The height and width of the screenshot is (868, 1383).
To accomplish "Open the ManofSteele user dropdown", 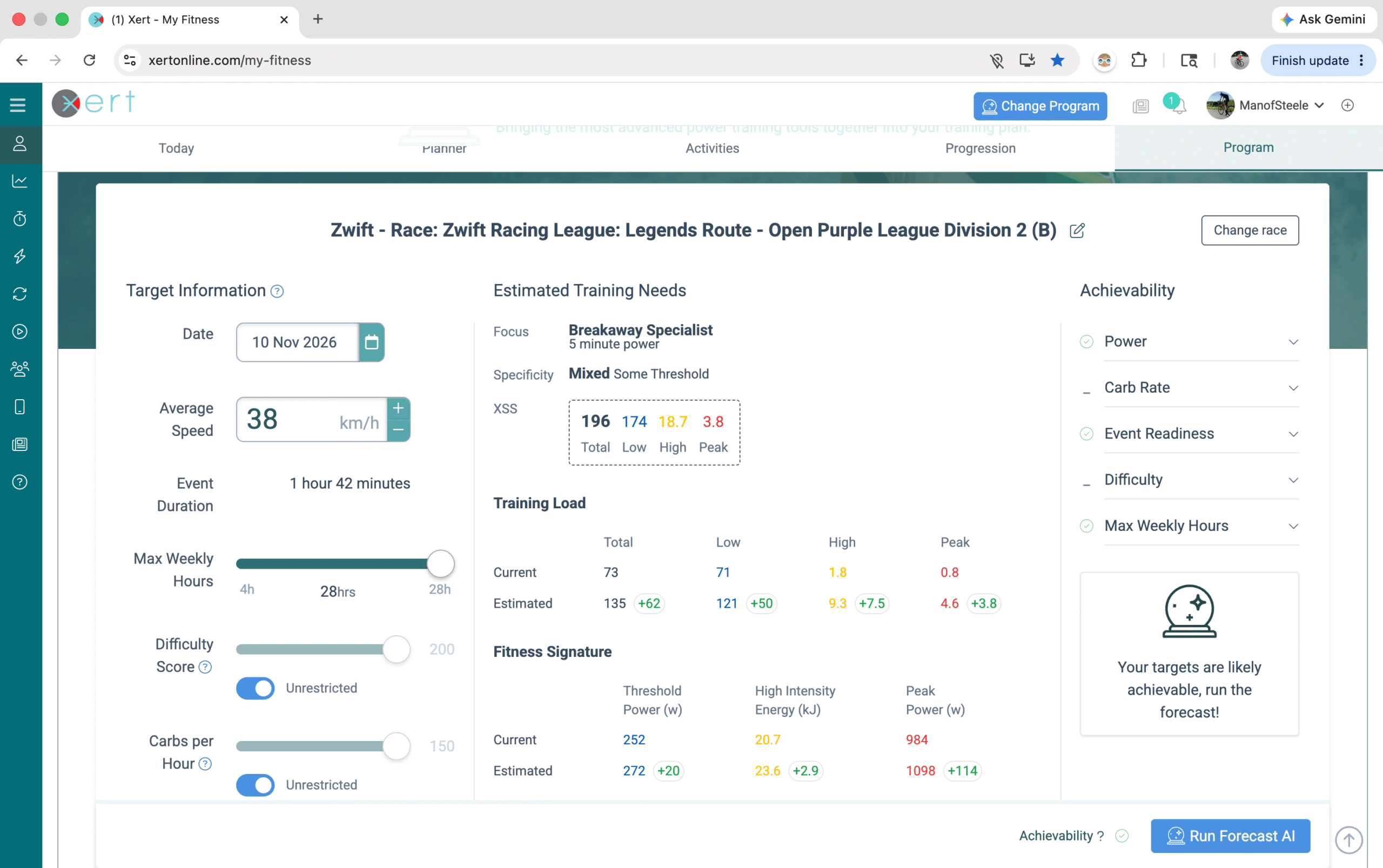I will click(1265, 105).
